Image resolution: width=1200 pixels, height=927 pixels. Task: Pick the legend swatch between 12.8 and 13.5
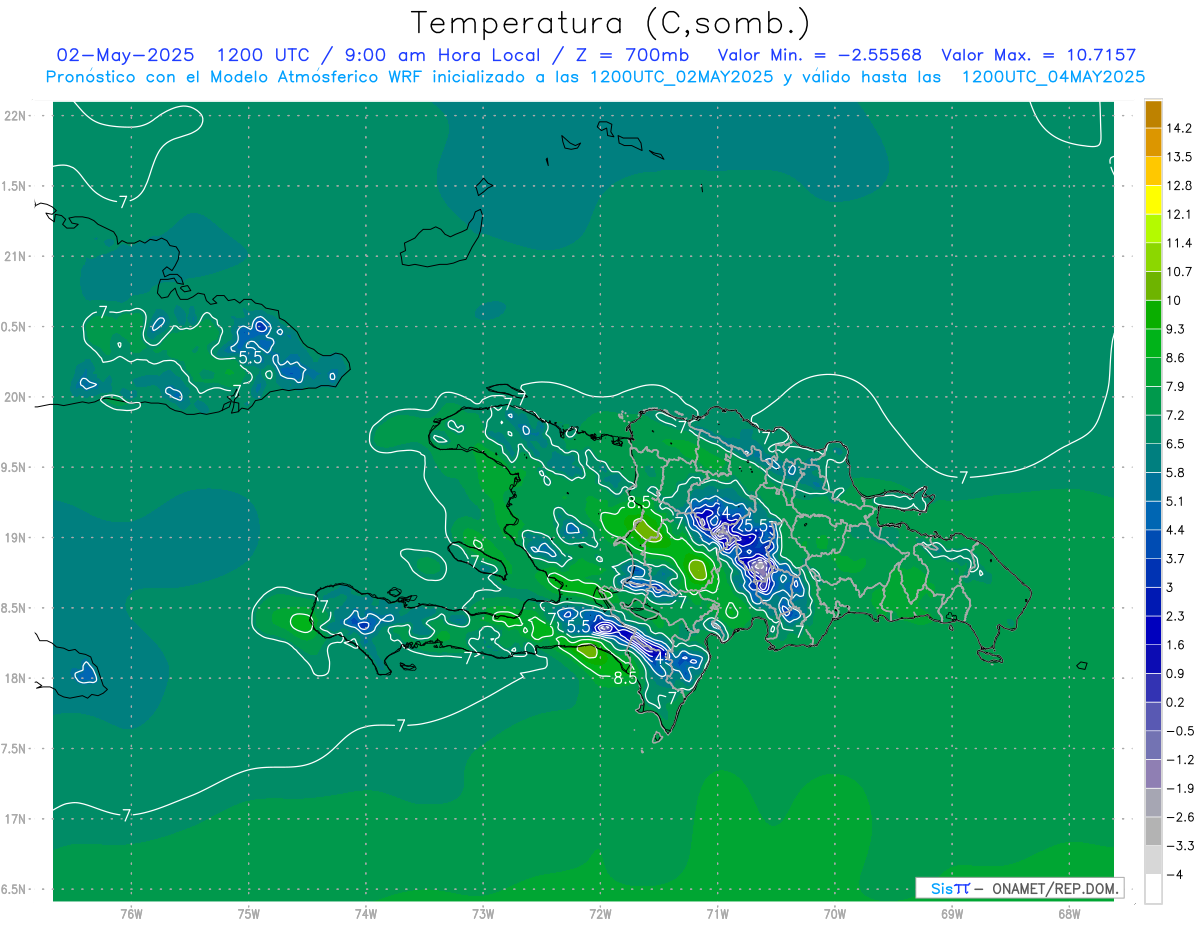tap(1153, 171)
